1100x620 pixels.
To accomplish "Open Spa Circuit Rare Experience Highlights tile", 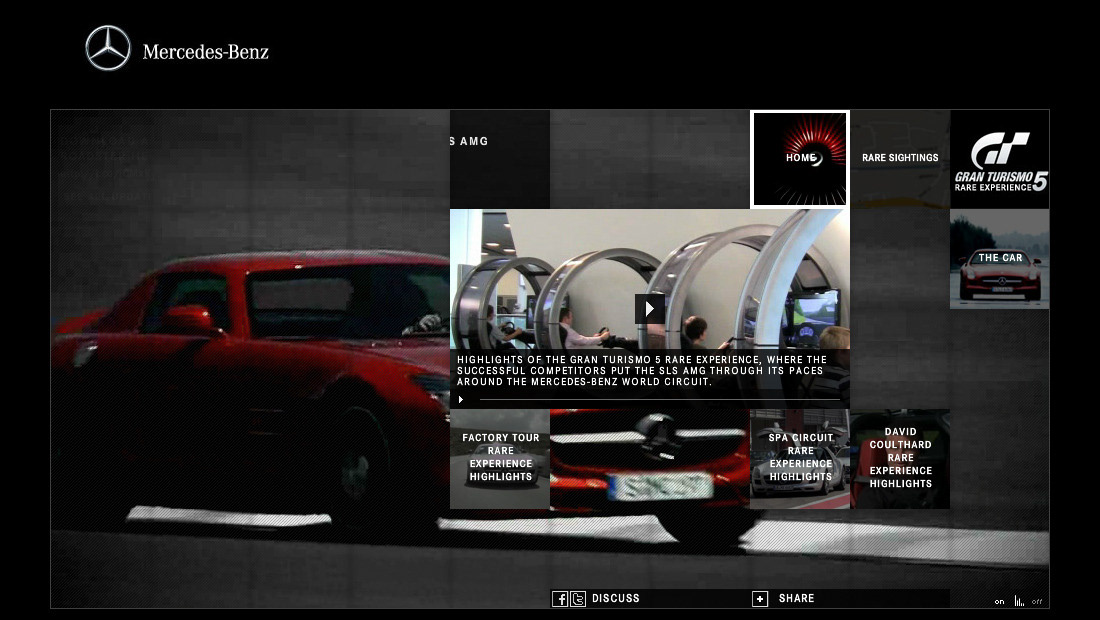I will point(800,459).
